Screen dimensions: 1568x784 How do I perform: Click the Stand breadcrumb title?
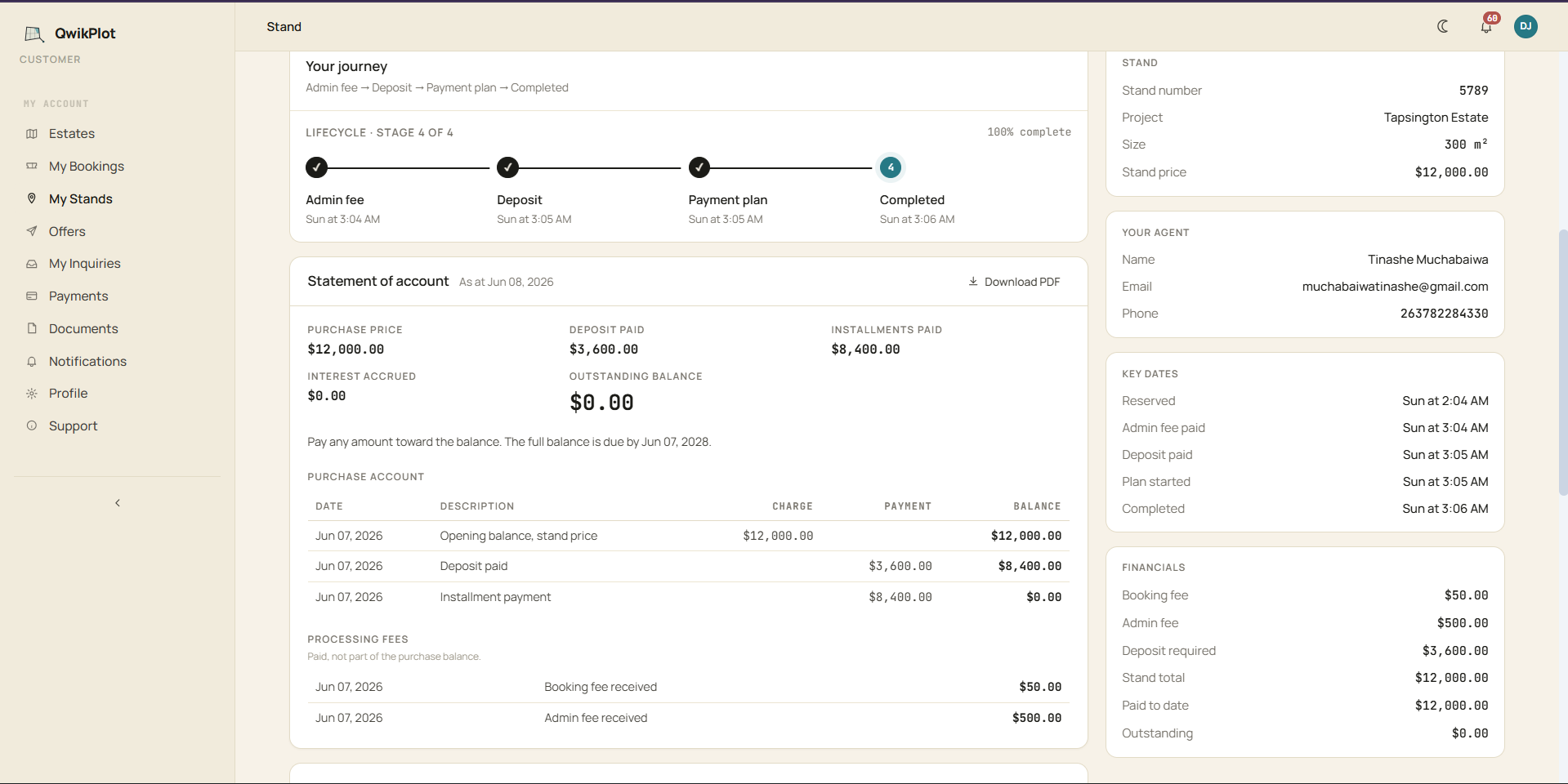284,27
